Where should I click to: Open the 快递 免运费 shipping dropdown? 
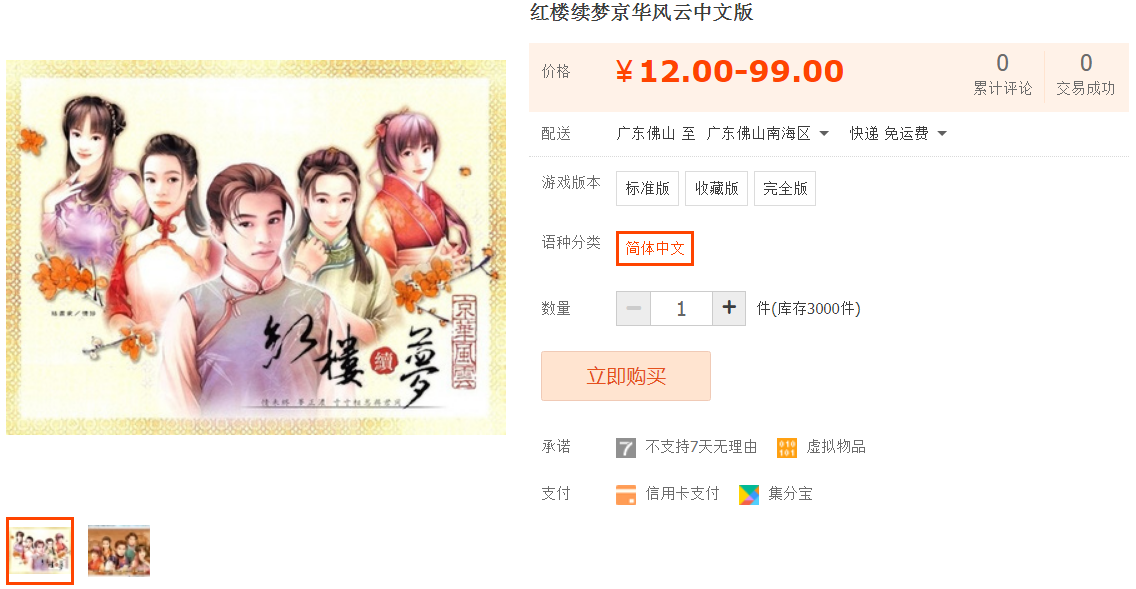[x=898, y=133]
